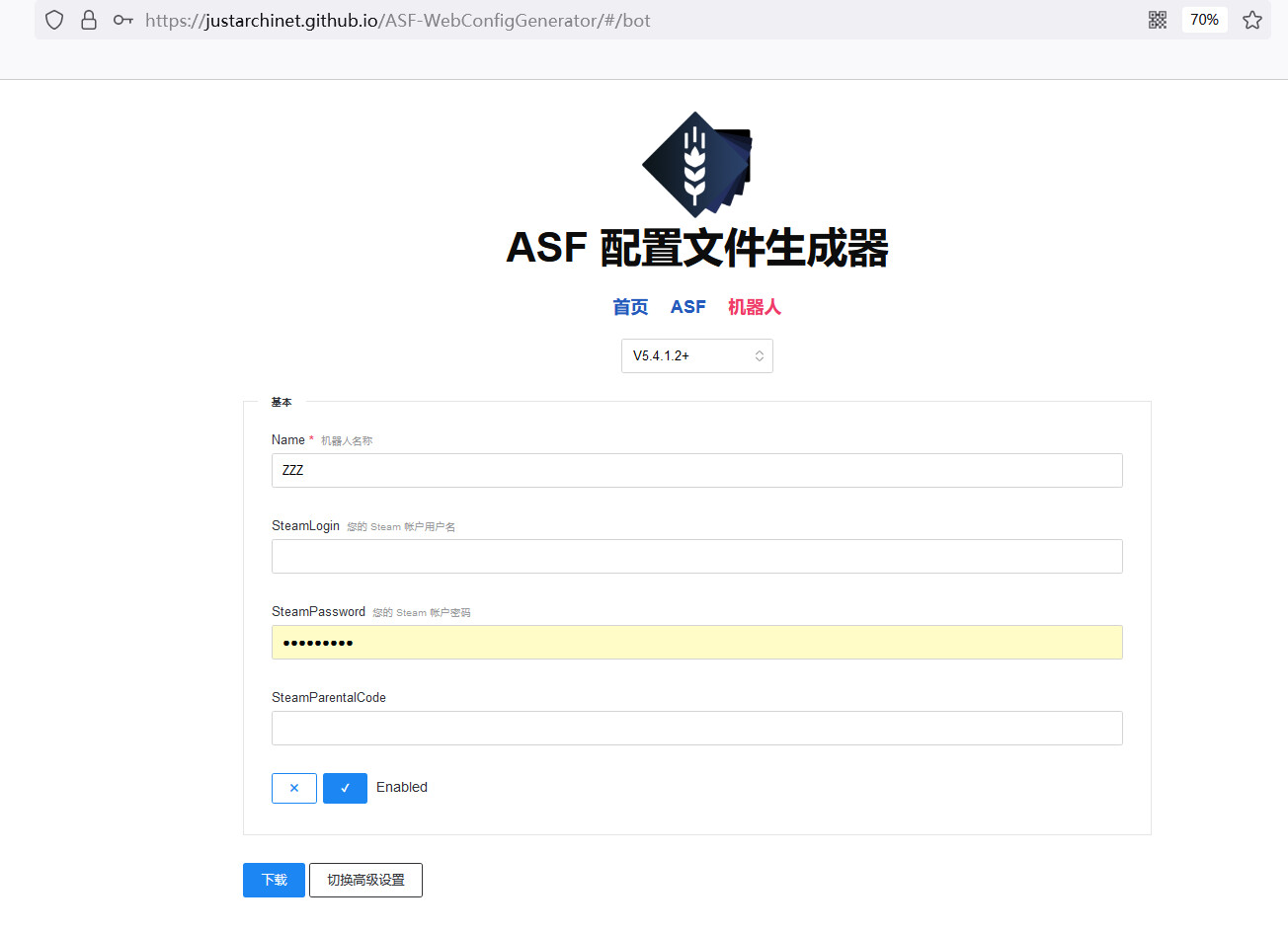The width and height of the screenshot is (1288, 933).
Task: Open the V5.4.1.2+ version dropdown
Action: [697, 356]
